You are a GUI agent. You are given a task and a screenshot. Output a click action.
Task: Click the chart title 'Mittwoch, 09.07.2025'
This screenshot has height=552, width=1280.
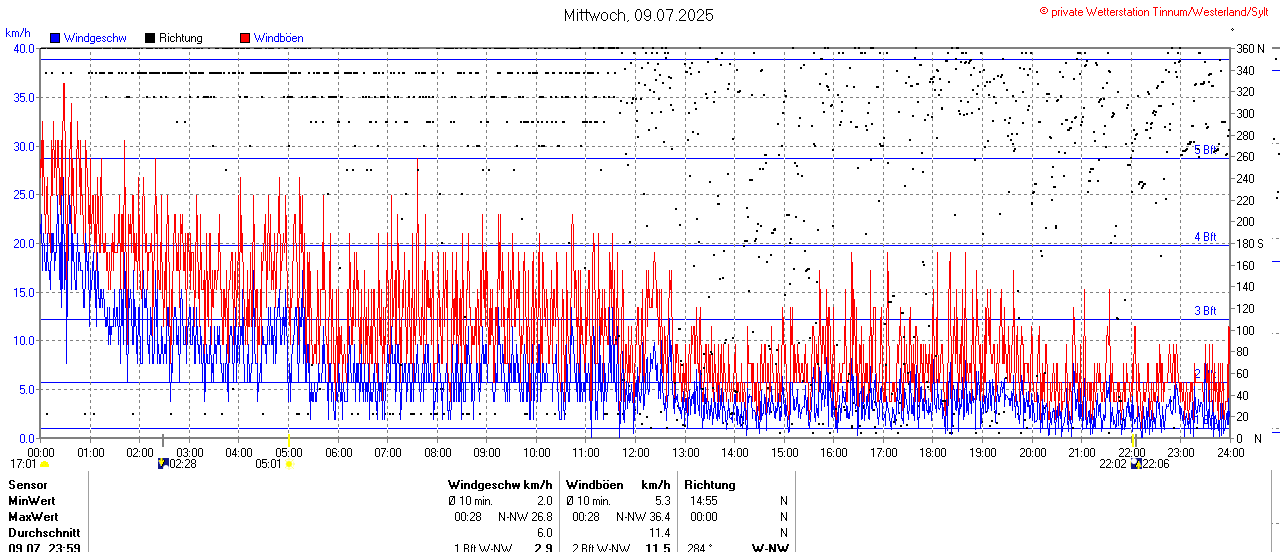pyautogui.click(x=639, y=15)
